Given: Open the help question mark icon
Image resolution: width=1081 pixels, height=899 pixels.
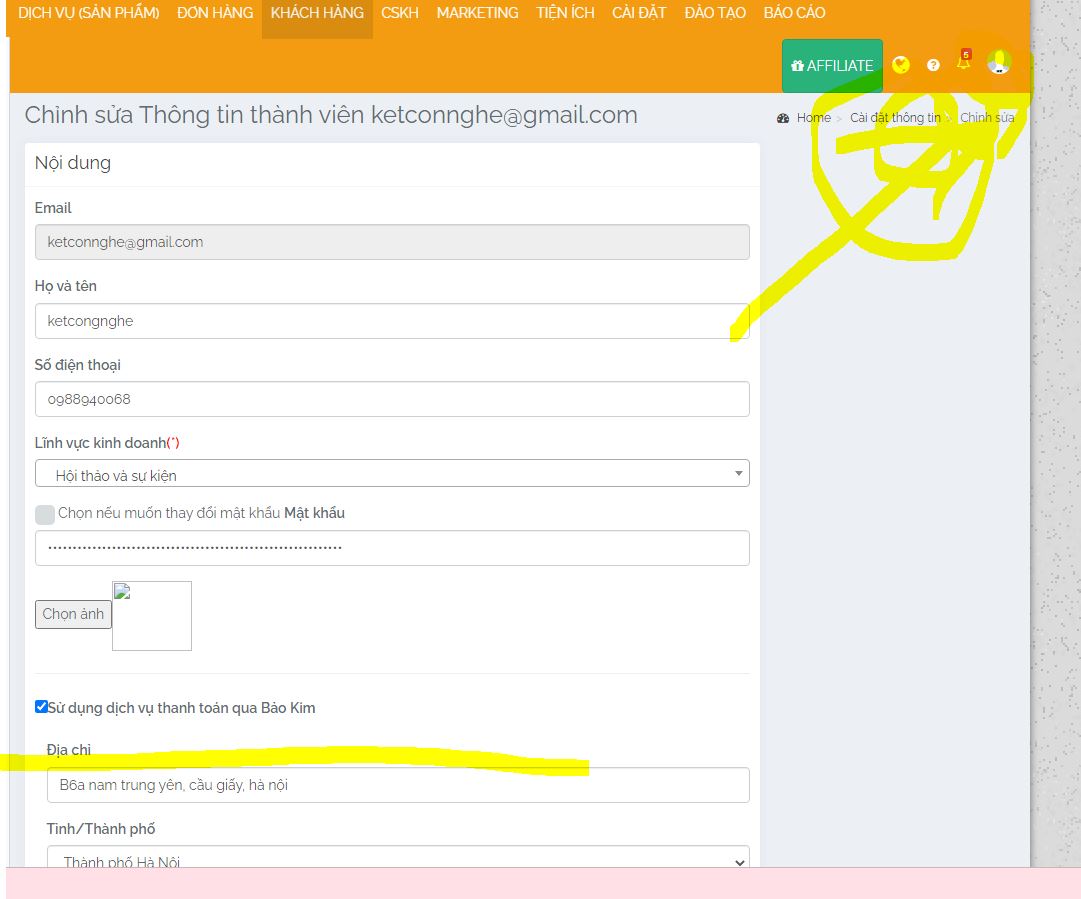Looking at the screenshot, I should tap(933, 65).
